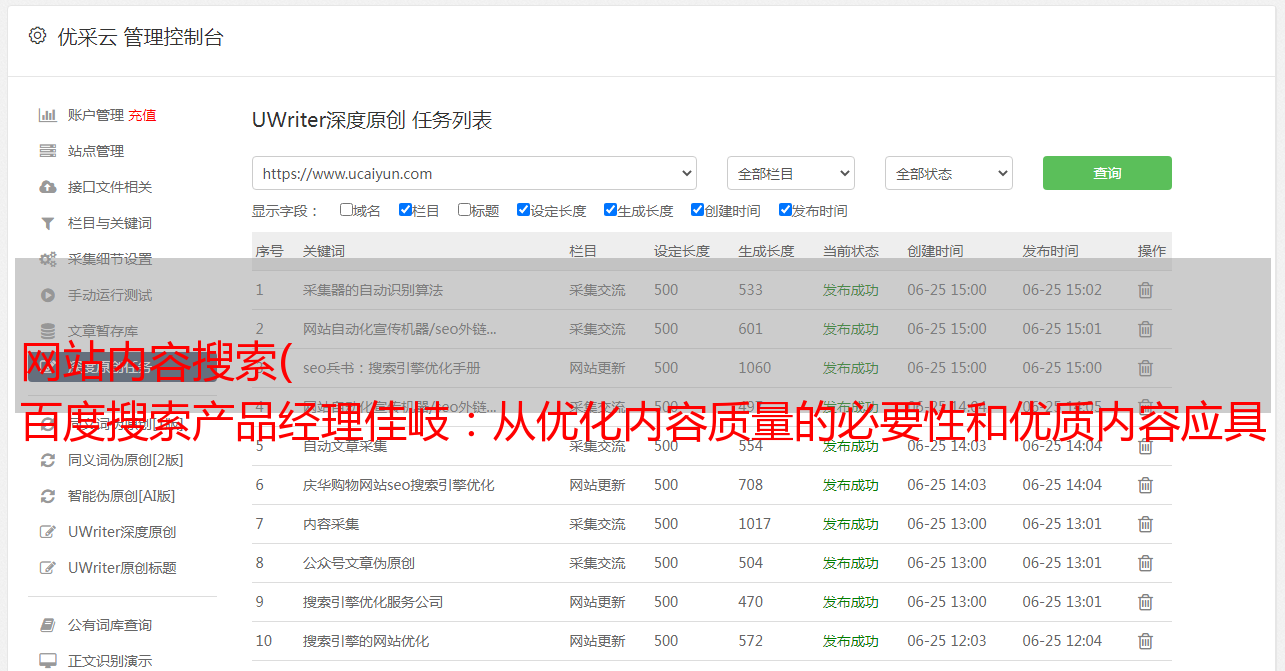Open 同义词伪原创[2版] in the sidebar
The height and width of the screenshot is (671, 1285).
tap(126, 460)
